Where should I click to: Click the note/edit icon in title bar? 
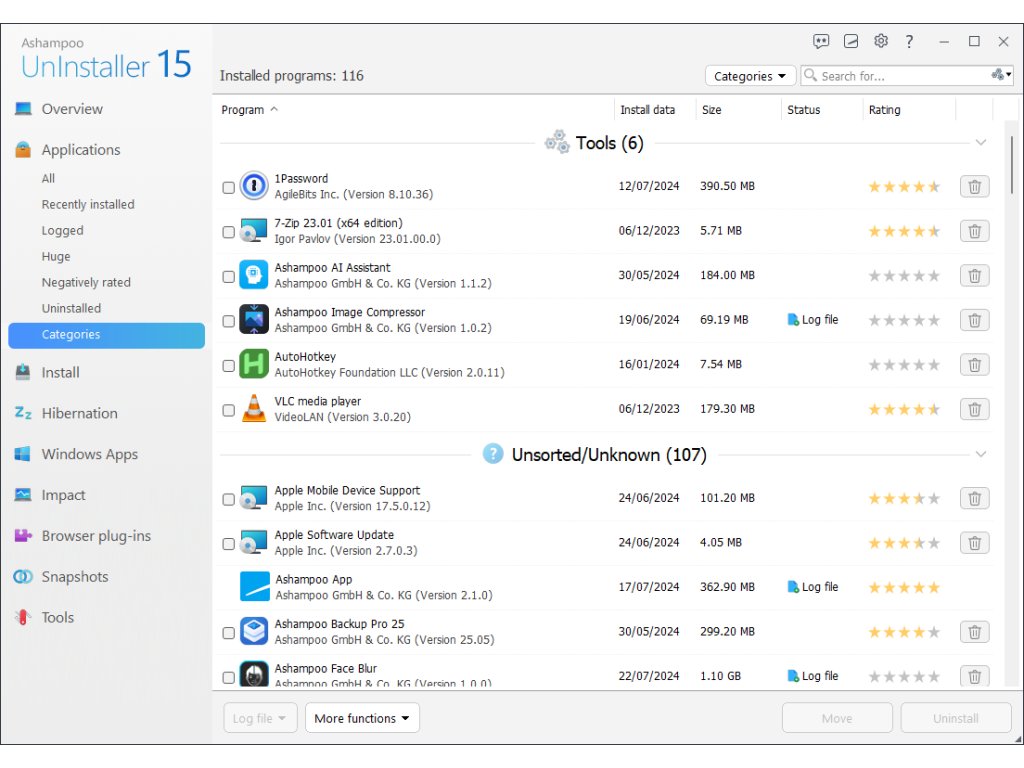851,42
